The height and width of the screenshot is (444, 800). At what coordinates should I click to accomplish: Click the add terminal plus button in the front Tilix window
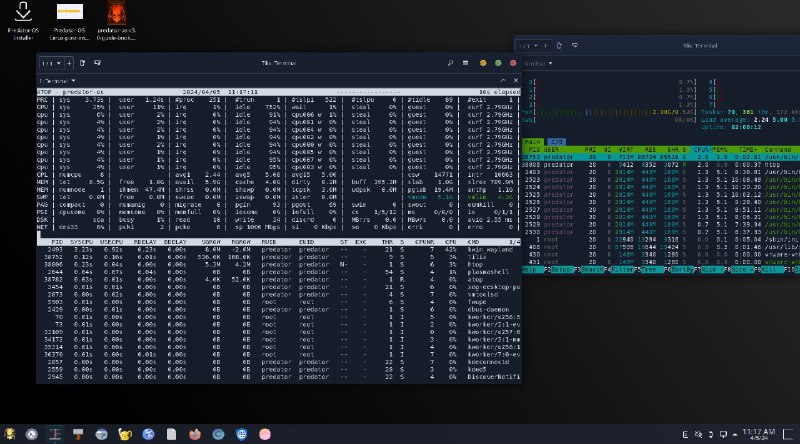(x=69, y=63)
